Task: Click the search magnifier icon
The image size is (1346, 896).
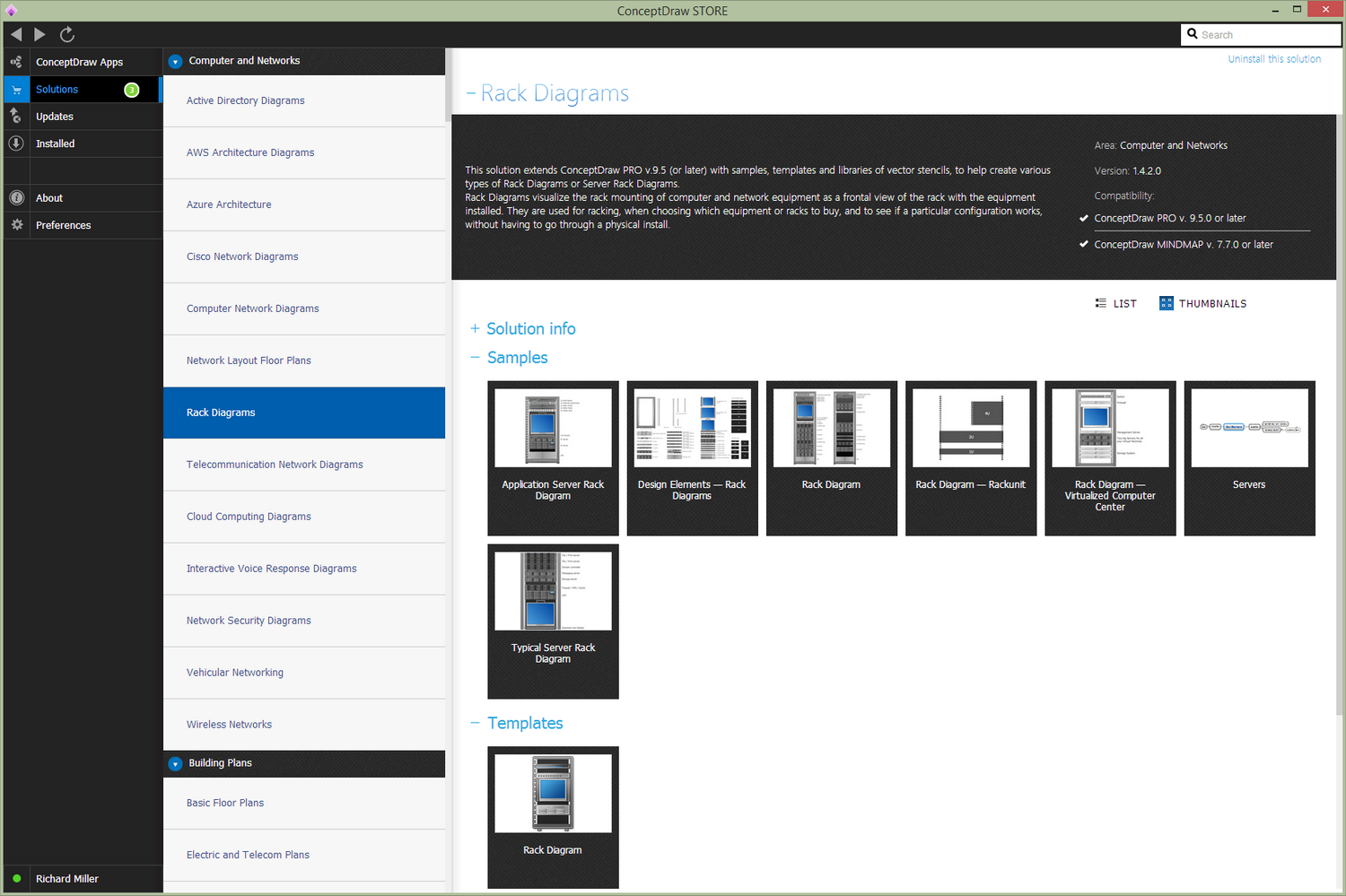Action: pyautogui.click(x=1193, y=34)
